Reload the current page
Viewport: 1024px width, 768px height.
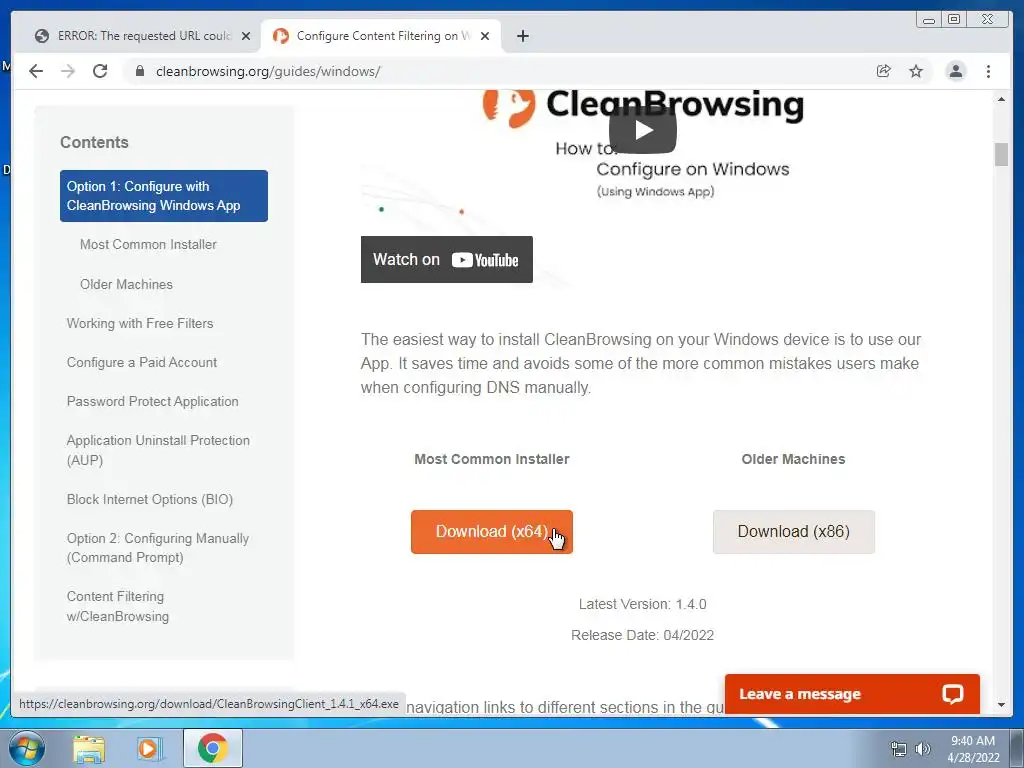point(100,71)
